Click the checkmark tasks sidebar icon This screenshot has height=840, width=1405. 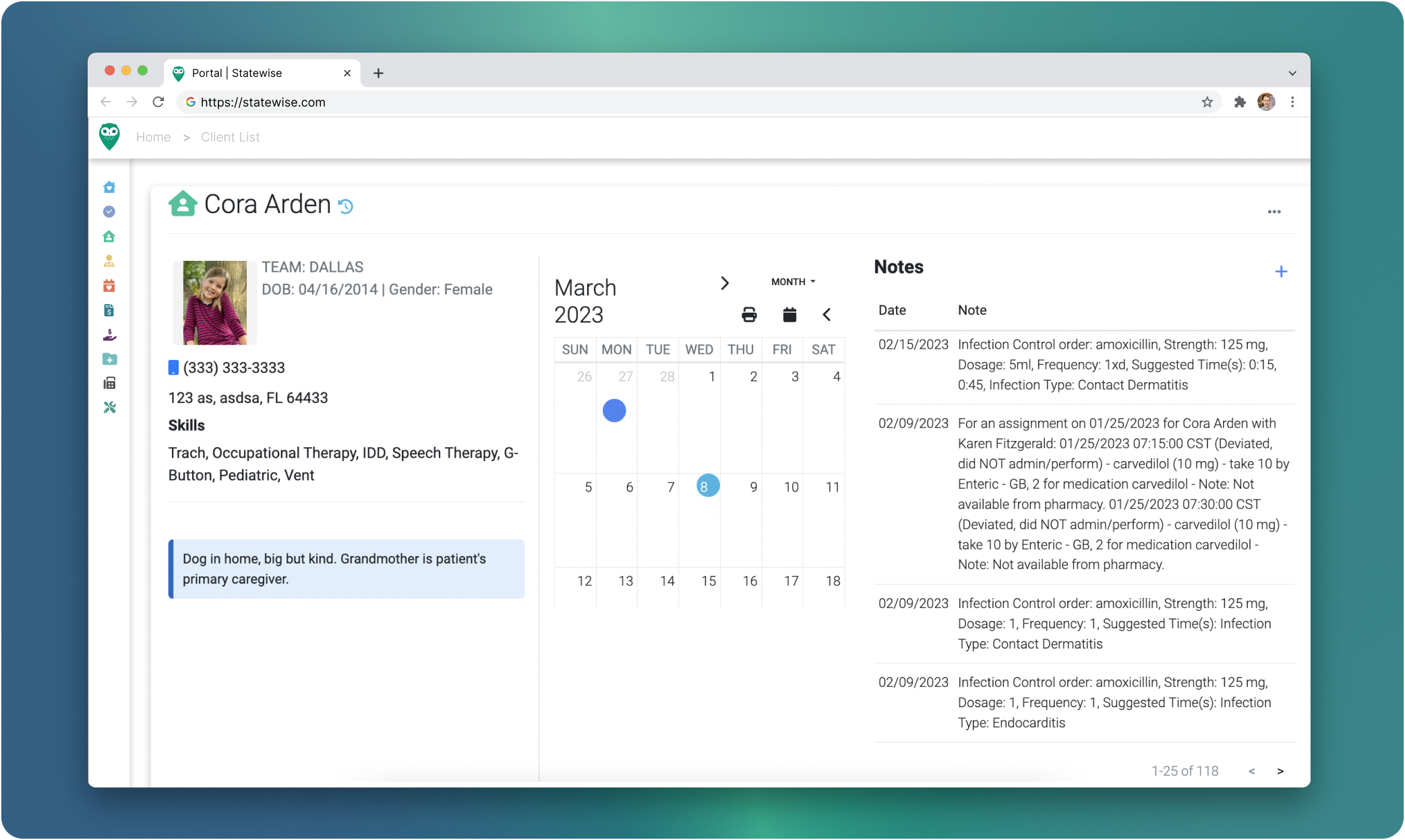click(109, 212)
